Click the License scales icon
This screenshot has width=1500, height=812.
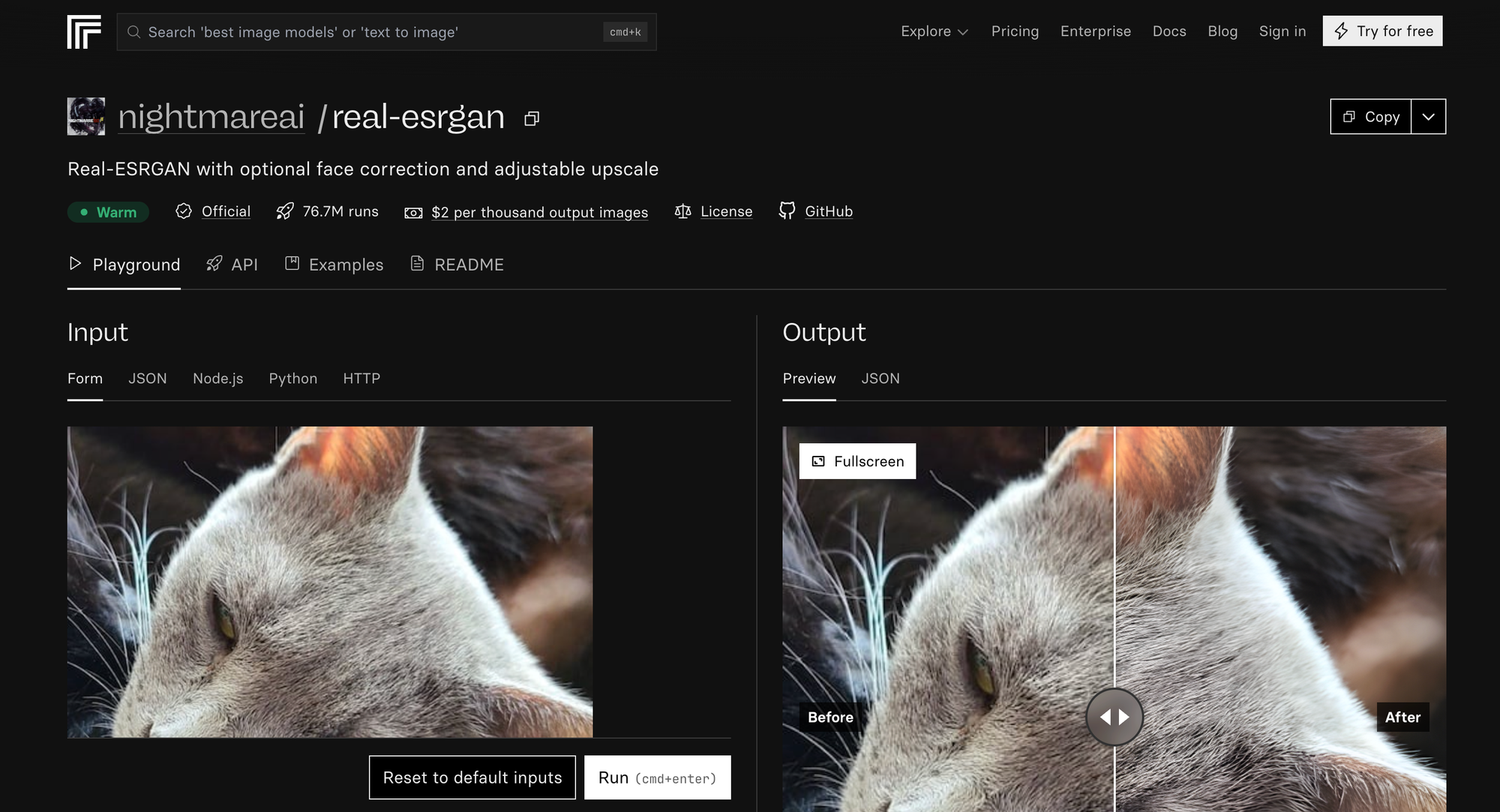point(682,211)
